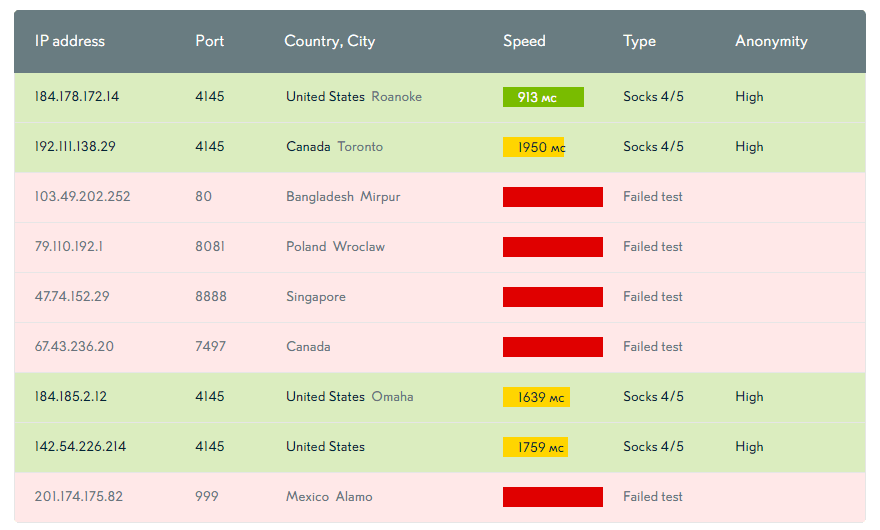Click Failed test in the 67.43.236.20 row

[653, 346]
